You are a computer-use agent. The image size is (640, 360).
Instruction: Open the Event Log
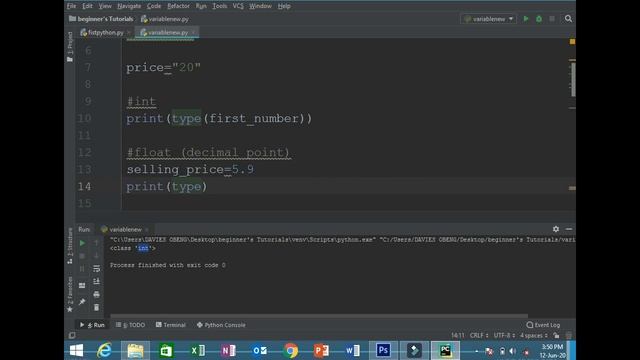point(543,325)
